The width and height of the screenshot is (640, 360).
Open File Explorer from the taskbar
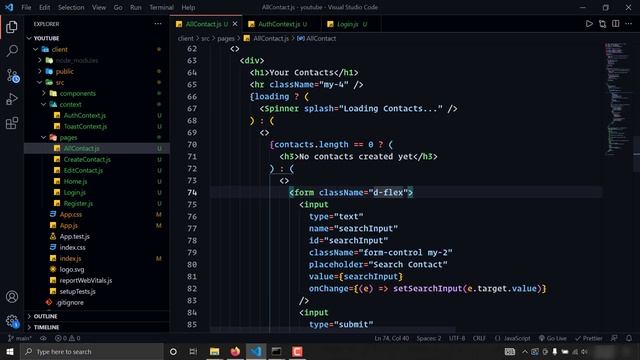(x=214, y=351)
